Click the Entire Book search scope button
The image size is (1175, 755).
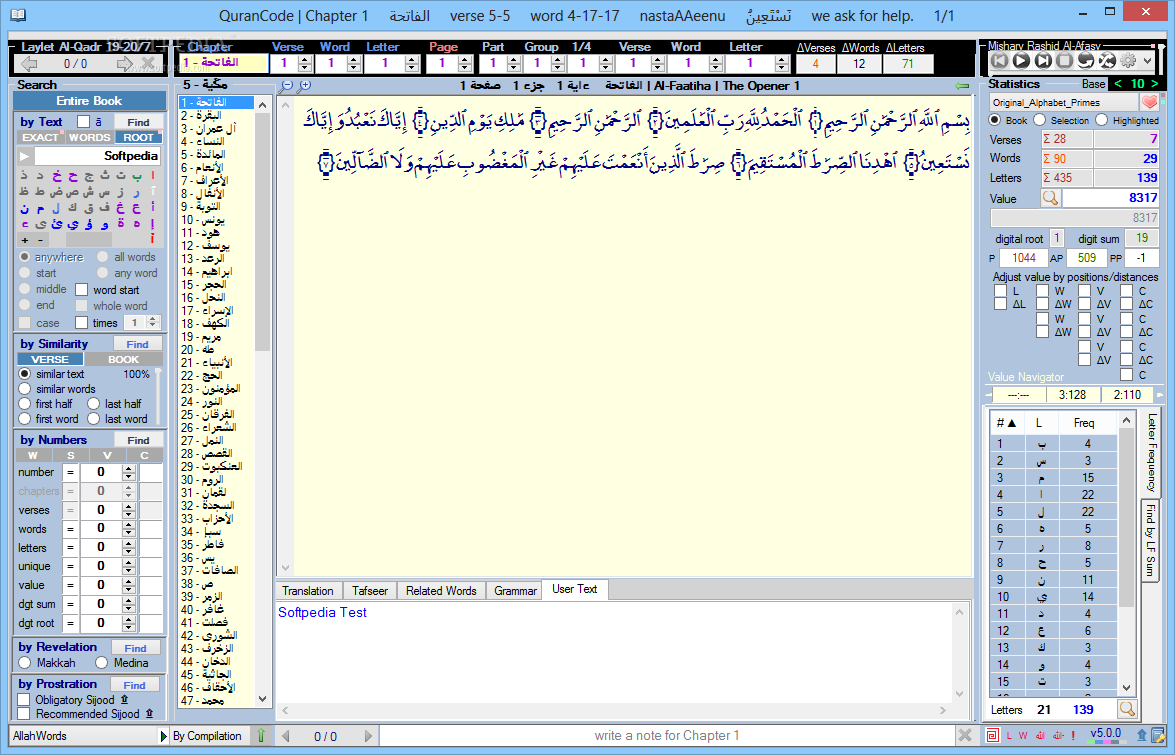89,101
